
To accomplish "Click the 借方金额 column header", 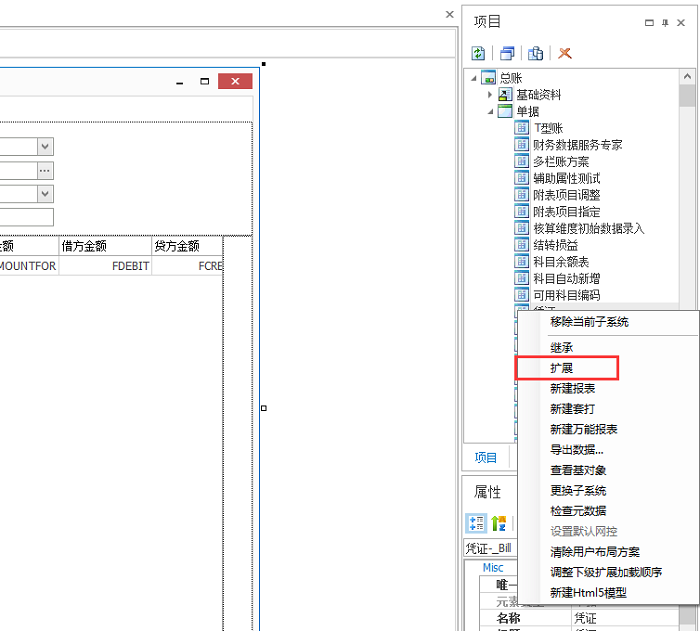I will [85, 245].
